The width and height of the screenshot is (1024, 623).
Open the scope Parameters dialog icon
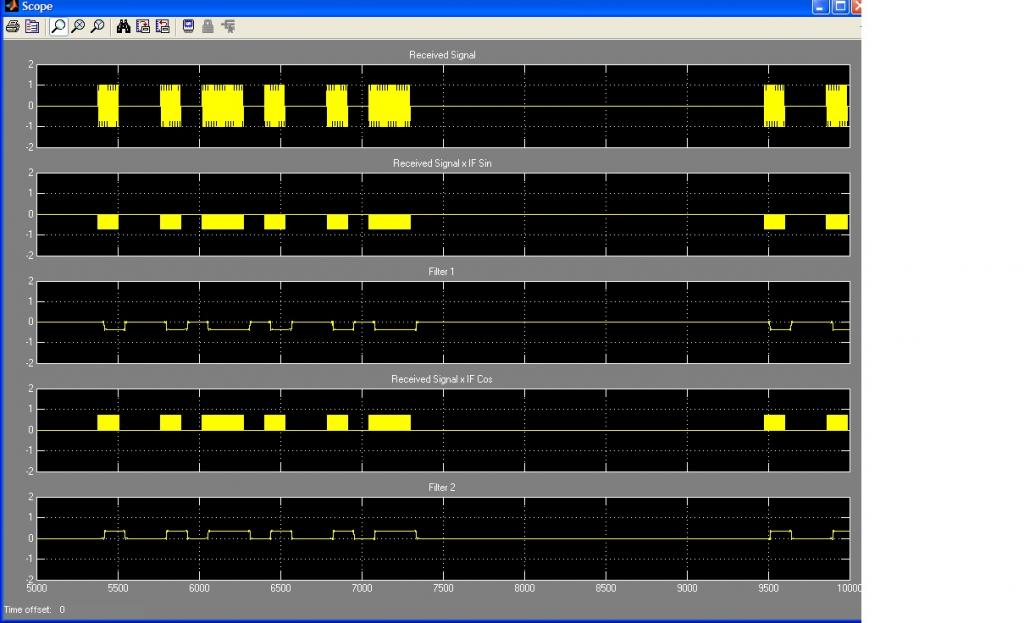(x=32, y=27)
